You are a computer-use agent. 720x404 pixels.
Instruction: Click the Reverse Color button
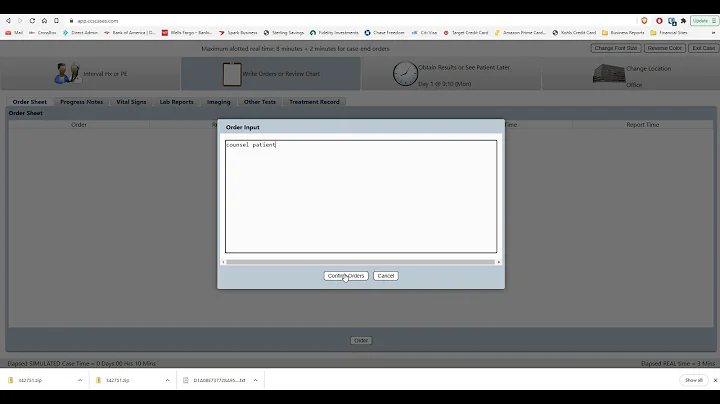(x=664, y=48)
